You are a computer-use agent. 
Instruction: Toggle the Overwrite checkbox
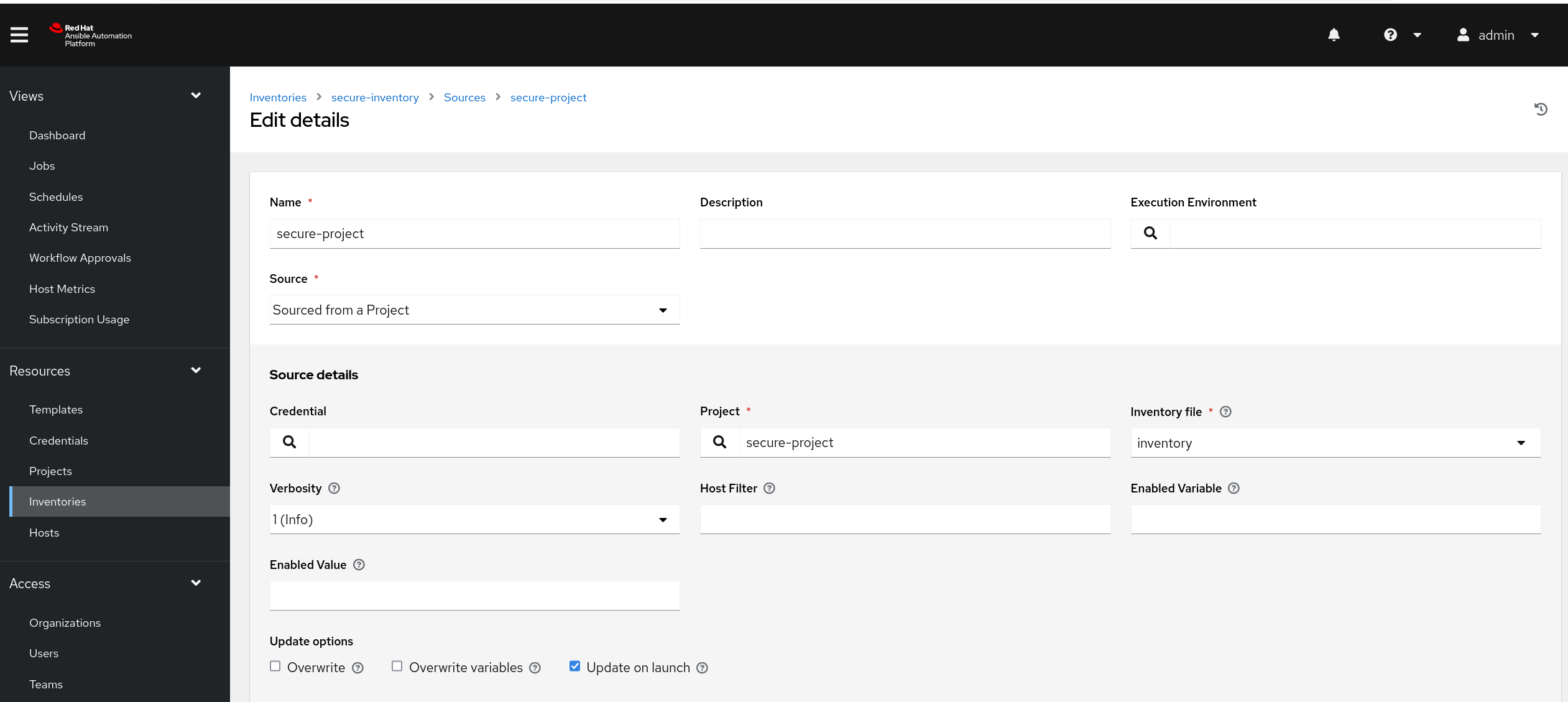point(276,667)
